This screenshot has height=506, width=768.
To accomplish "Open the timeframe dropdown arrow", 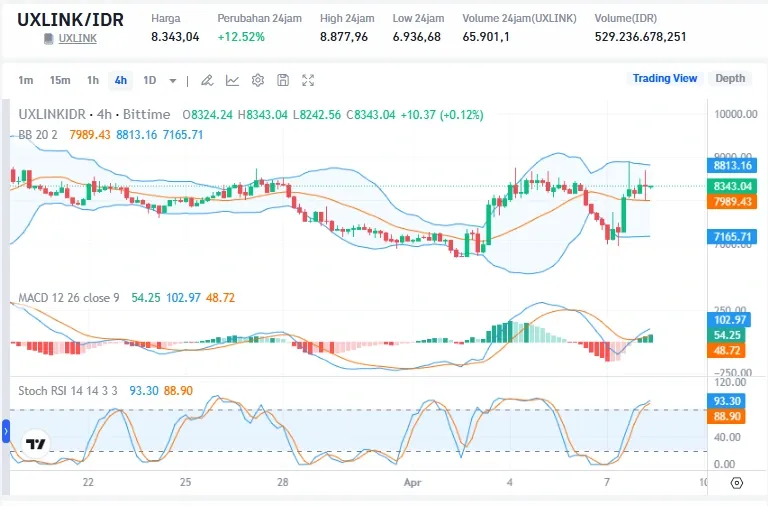I will click(x=172, y=81).
